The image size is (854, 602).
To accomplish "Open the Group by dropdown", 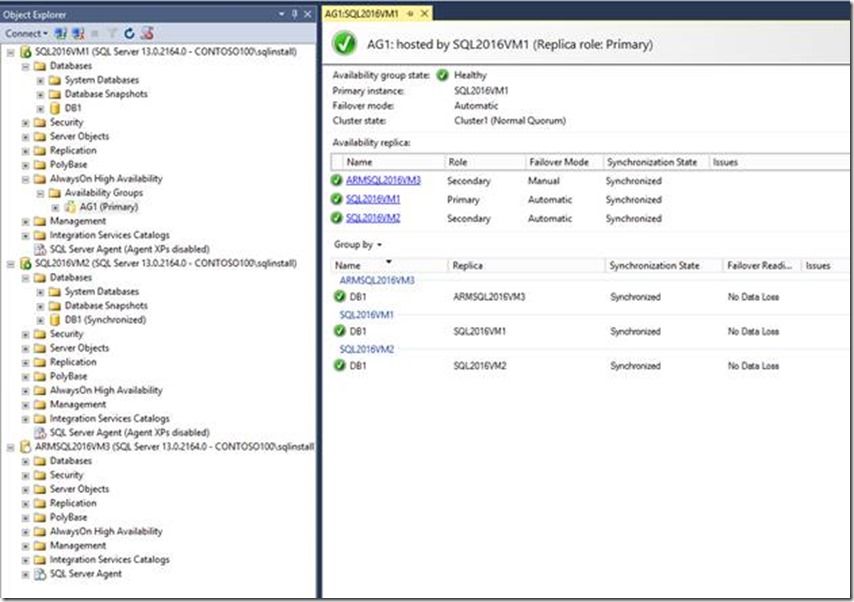I will pos(358,245).
